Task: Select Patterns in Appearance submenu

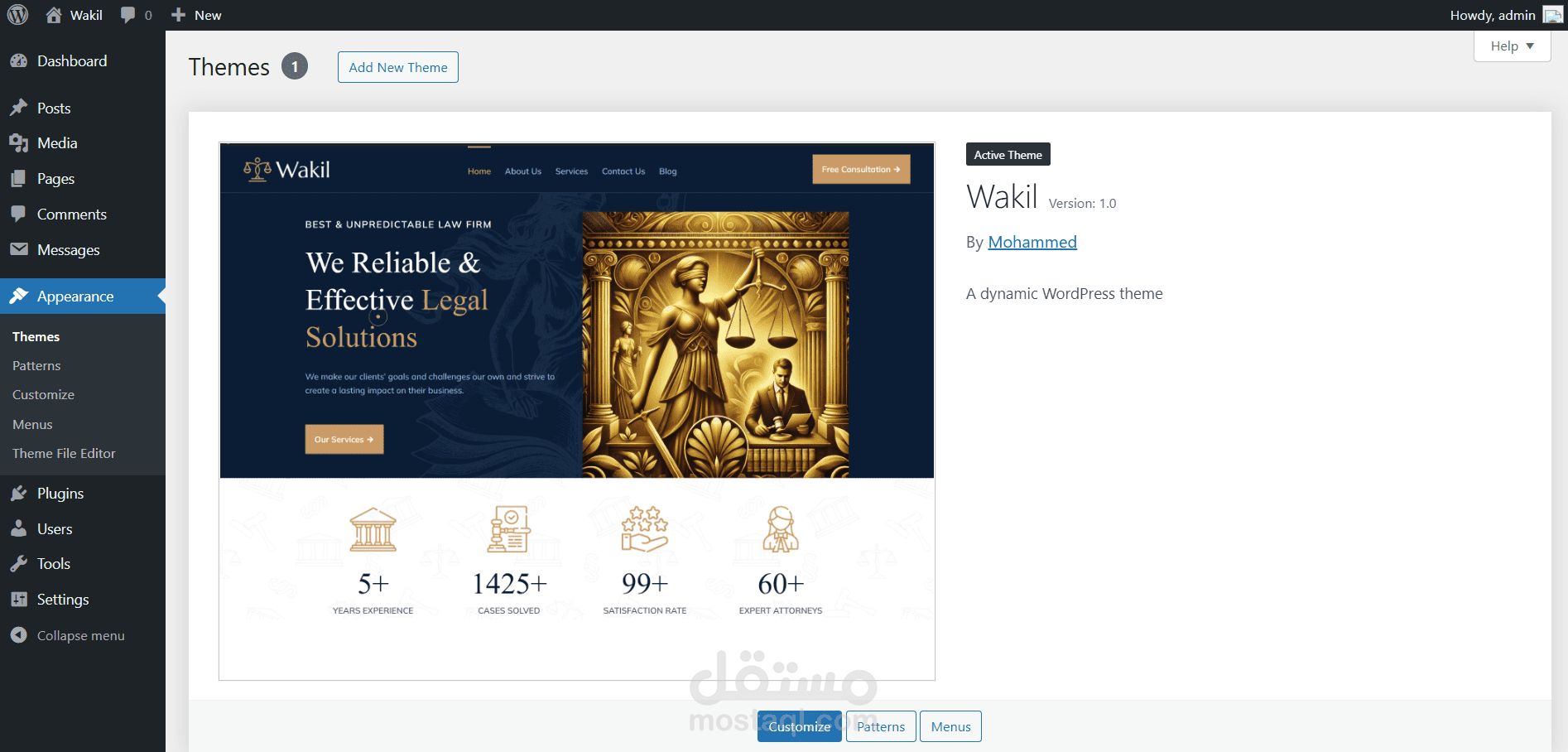Action: (x=36, y=365)
